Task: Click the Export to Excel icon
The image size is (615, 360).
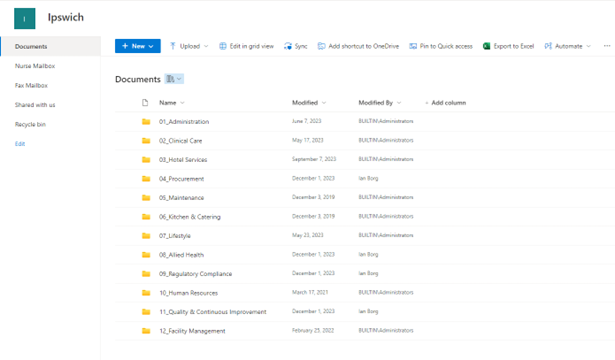Action: [486, 46]
